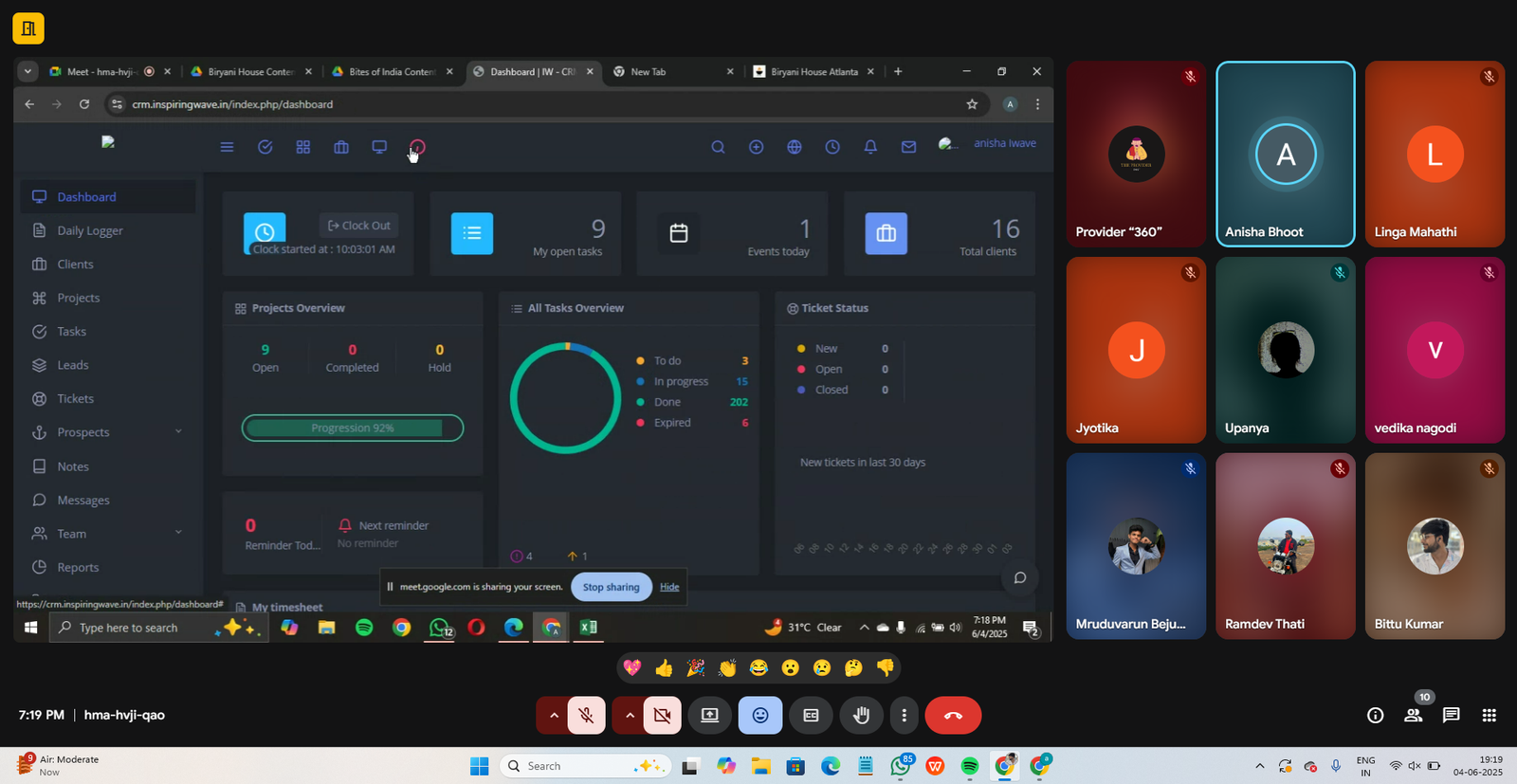Open the envelope messages icon
The image size is (1517, 784).
(x=908, y=147)
